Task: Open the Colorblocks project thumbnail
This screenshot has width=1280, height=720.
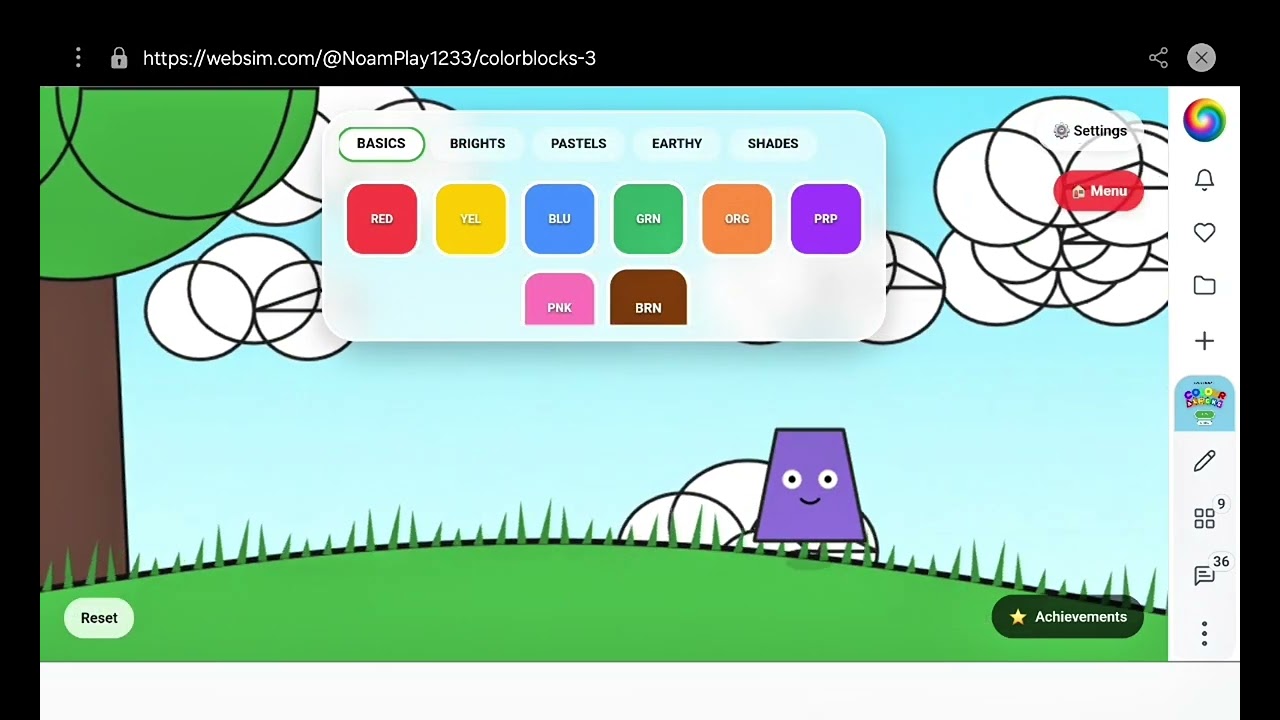Action: pyautogui.click(x=1204, y=404)
